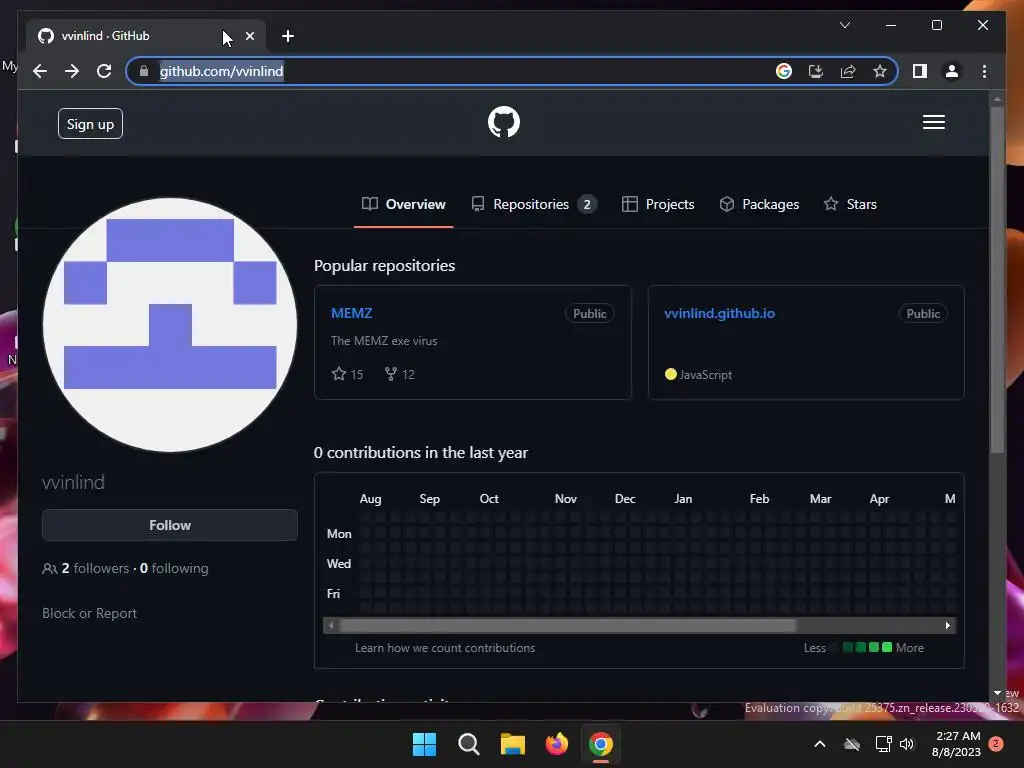Open Windows Start menu from the taskbar
This screenshot has height=768, width=1024.
(x=424, y=744)
